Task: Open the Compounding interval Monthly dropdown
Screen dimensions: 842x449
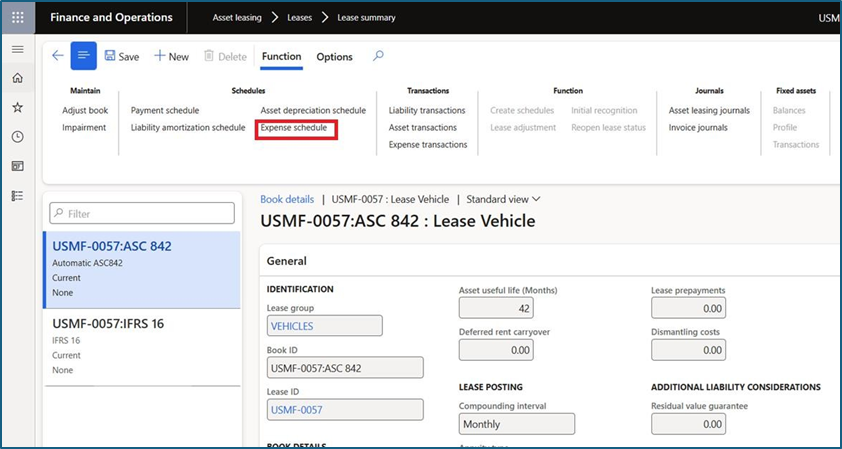Action: tap(516, 424)
